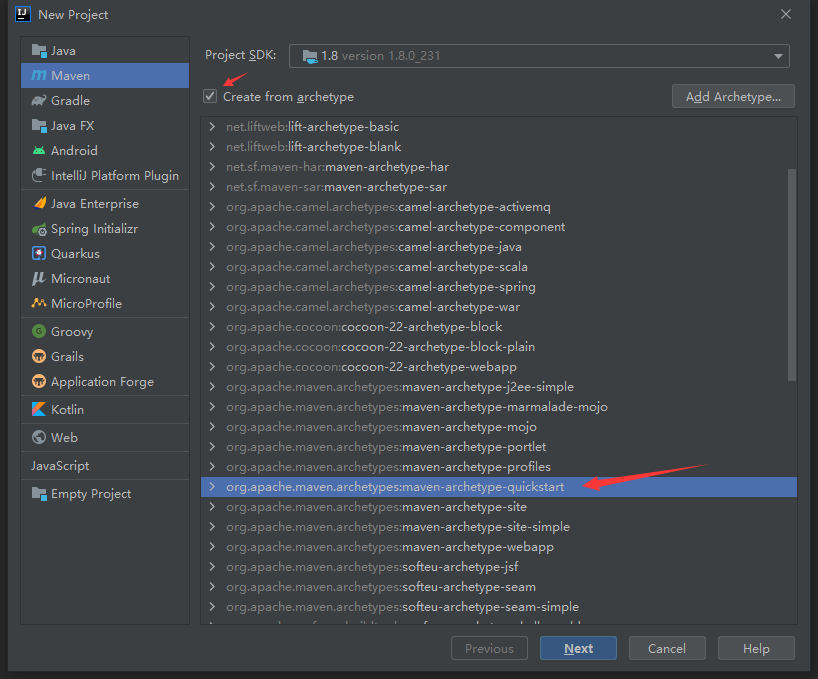Click the Grails icon

coord(39,356)
